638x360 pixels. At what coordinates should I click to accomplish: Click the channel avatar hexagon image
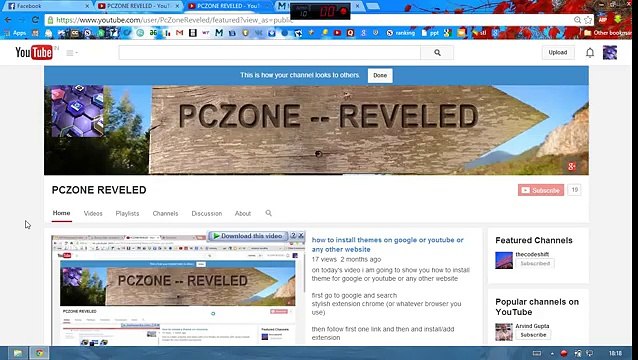click(x=77, y=111)
